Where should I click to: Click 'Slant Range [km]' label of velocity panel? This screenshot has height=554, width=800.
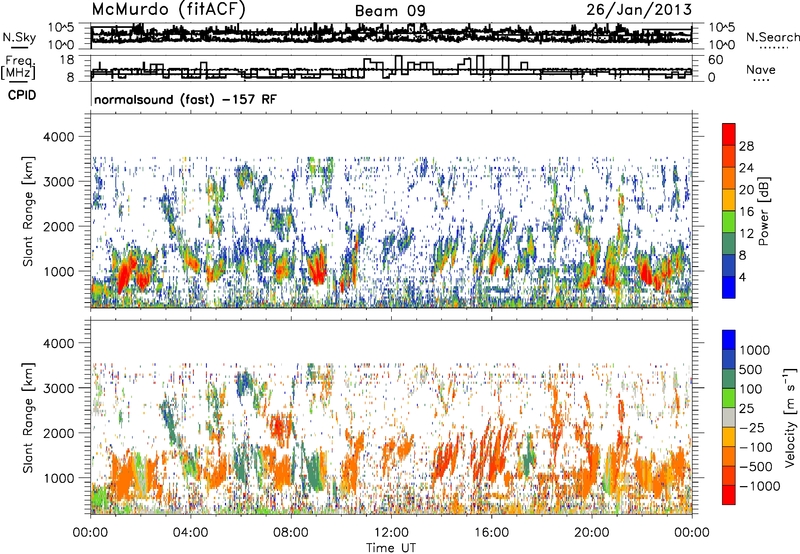click(x=28, y=417)
